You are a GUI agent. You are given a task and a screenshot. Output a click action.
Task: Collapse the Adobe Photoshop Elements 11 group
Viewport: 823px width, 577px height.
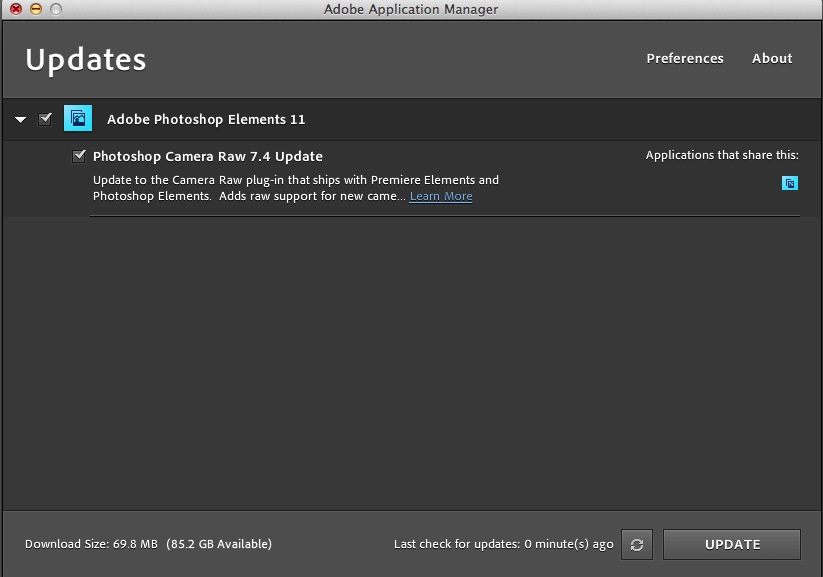20,120
